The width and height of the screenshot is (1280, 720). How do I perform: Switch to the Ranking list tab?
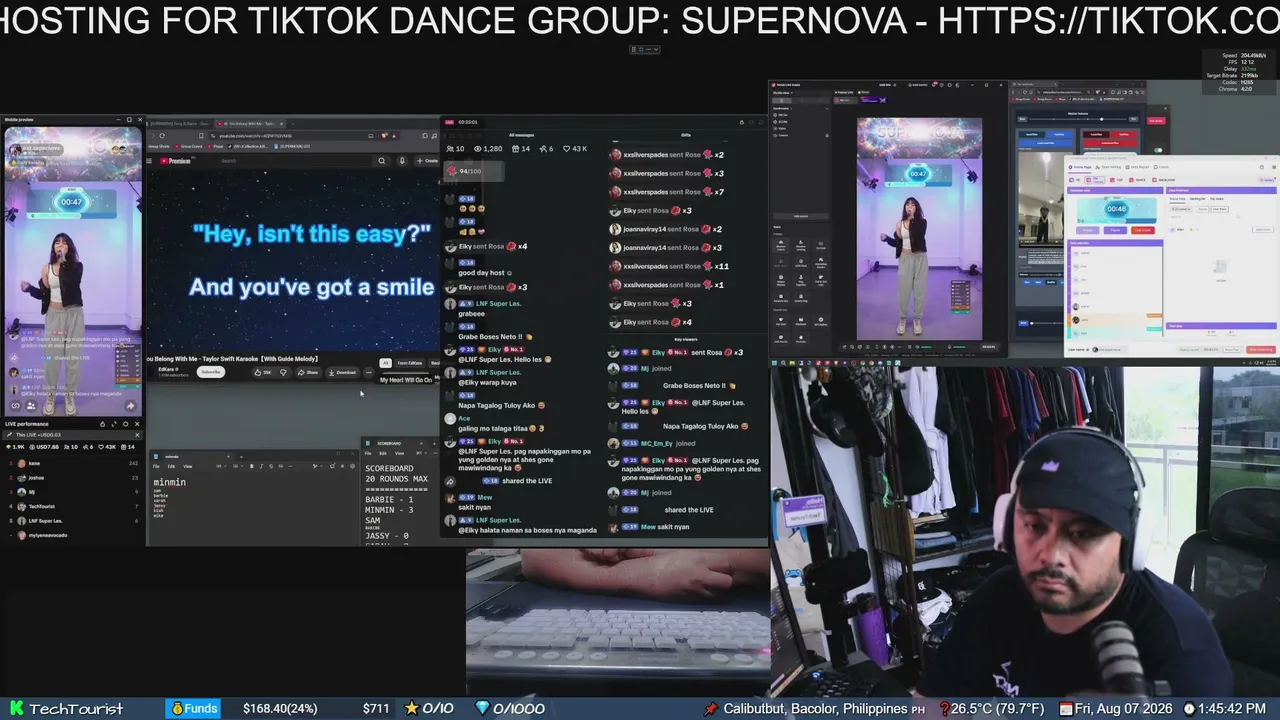(1197, 199)
